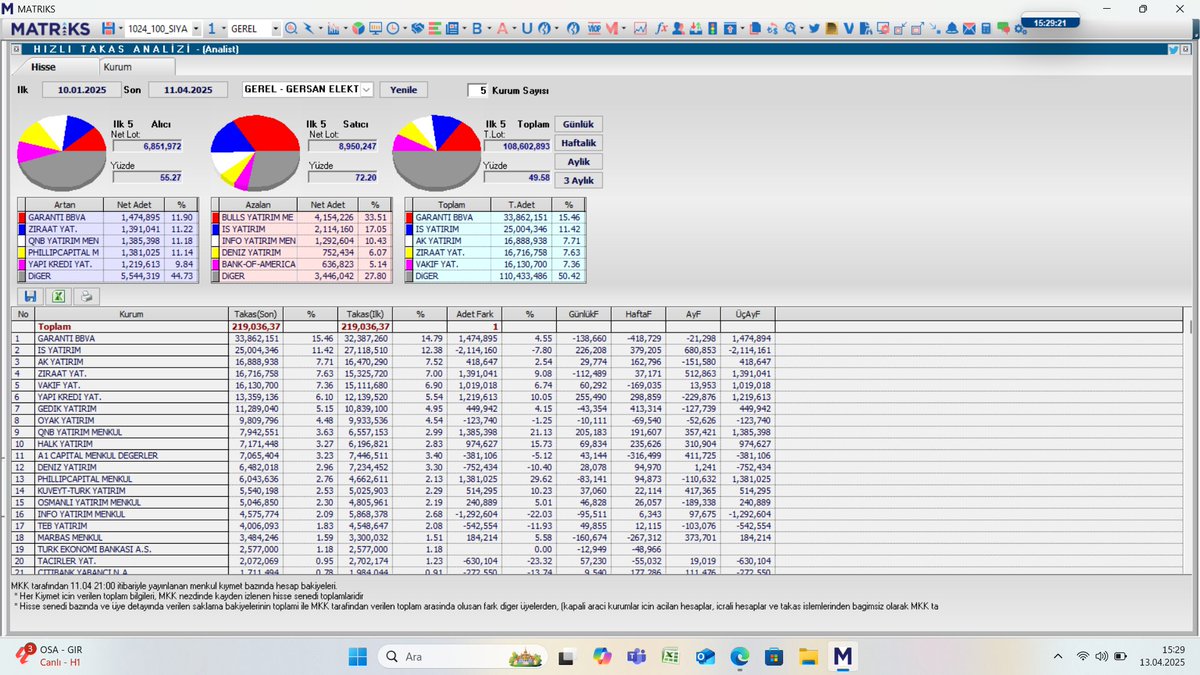This screenshot has height=675, width=1200.
Task: Open Microsoft Edge from taskbar
Action: click(x=739, y=656)
